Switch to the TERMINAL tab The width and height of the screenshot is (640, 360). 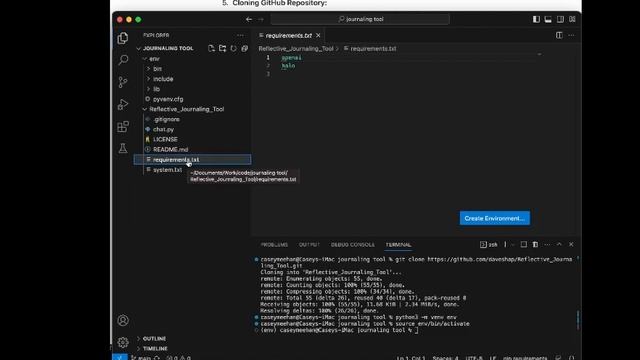tap(398, 244)
